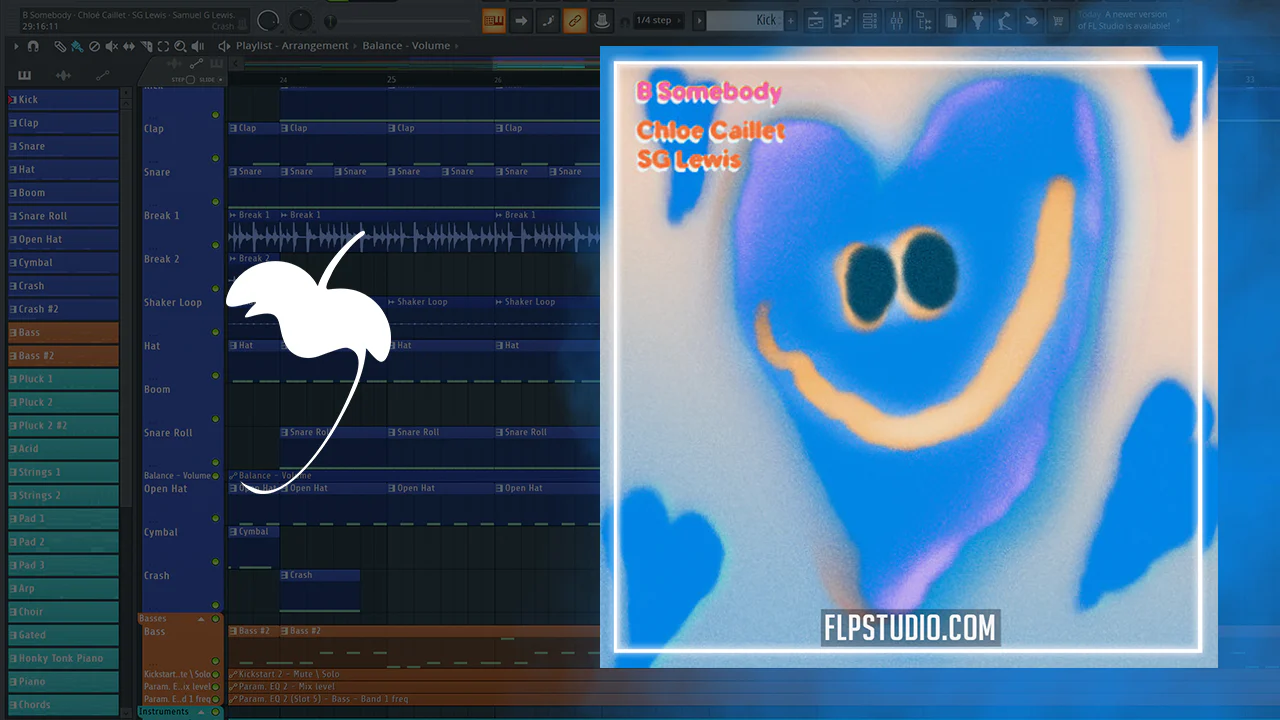Add a new pattern with plus button
This screenshot has width=1280, height=720.
pos(791,20)
